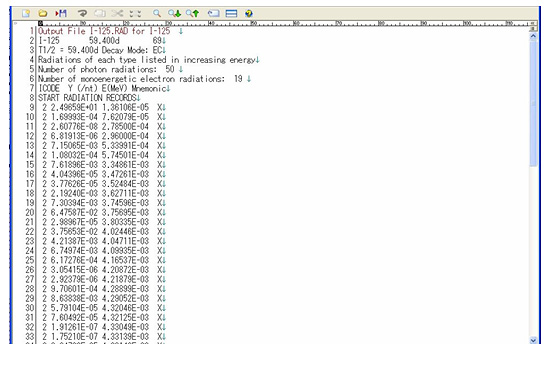
Task: Click the value '4.32125E-03' on line 31
Action: pos(125,318)
